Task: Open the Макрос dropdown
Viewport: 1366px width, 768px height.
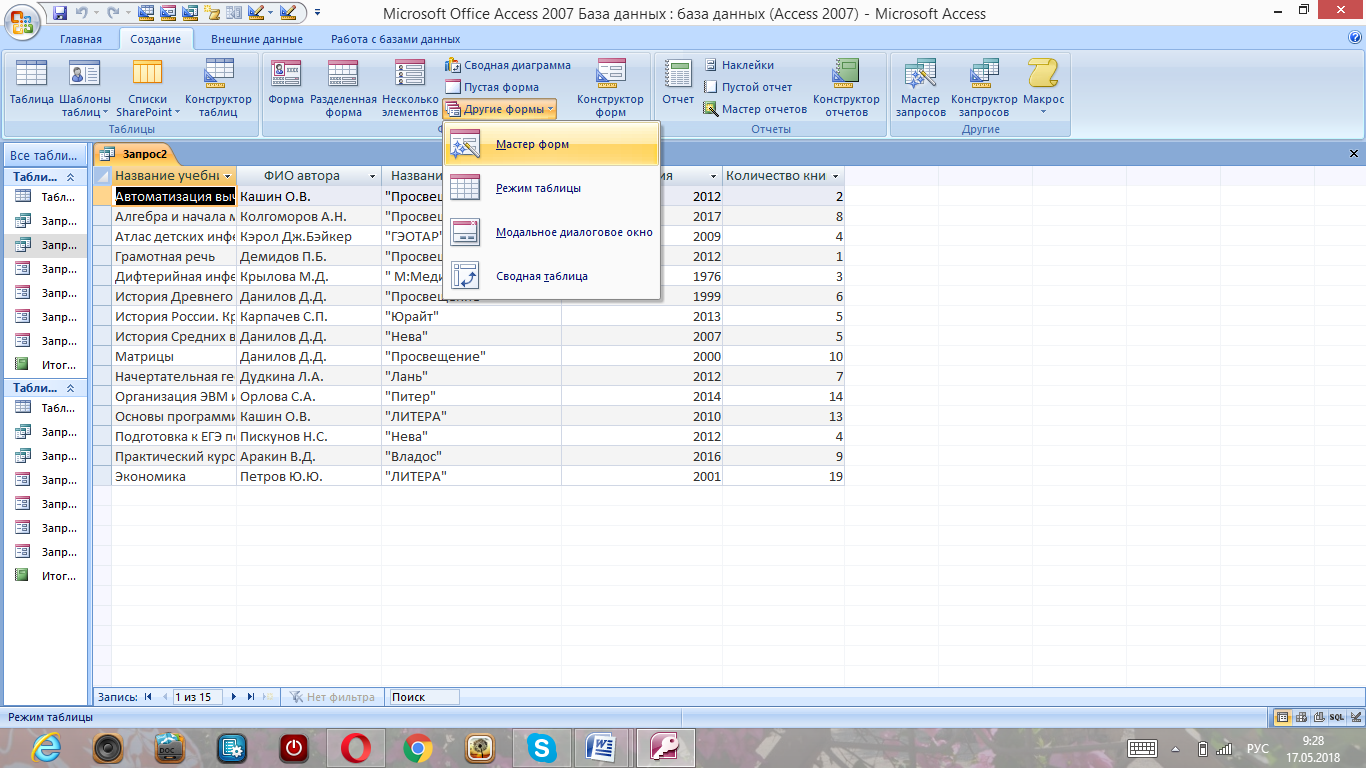Action: coord(1043,88)
